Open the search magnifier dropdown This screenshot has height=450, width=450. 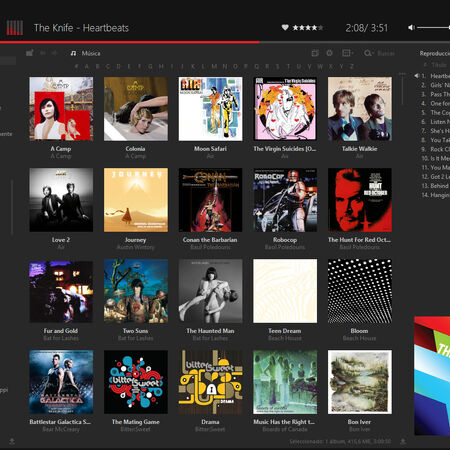368,53
